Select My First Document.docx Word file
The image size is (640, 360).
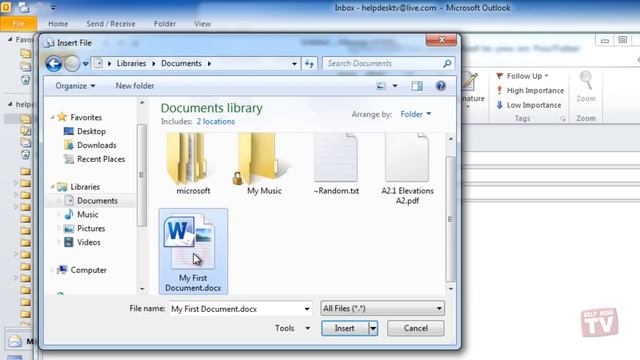[193, 251]
